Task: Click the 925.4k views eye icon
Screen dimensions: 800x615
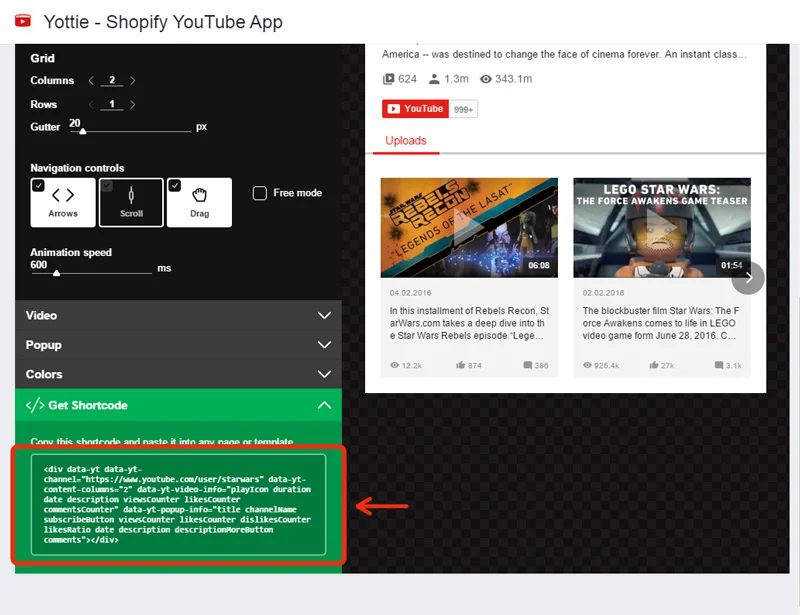Action: pyautogui.click(x=587, y=365)
